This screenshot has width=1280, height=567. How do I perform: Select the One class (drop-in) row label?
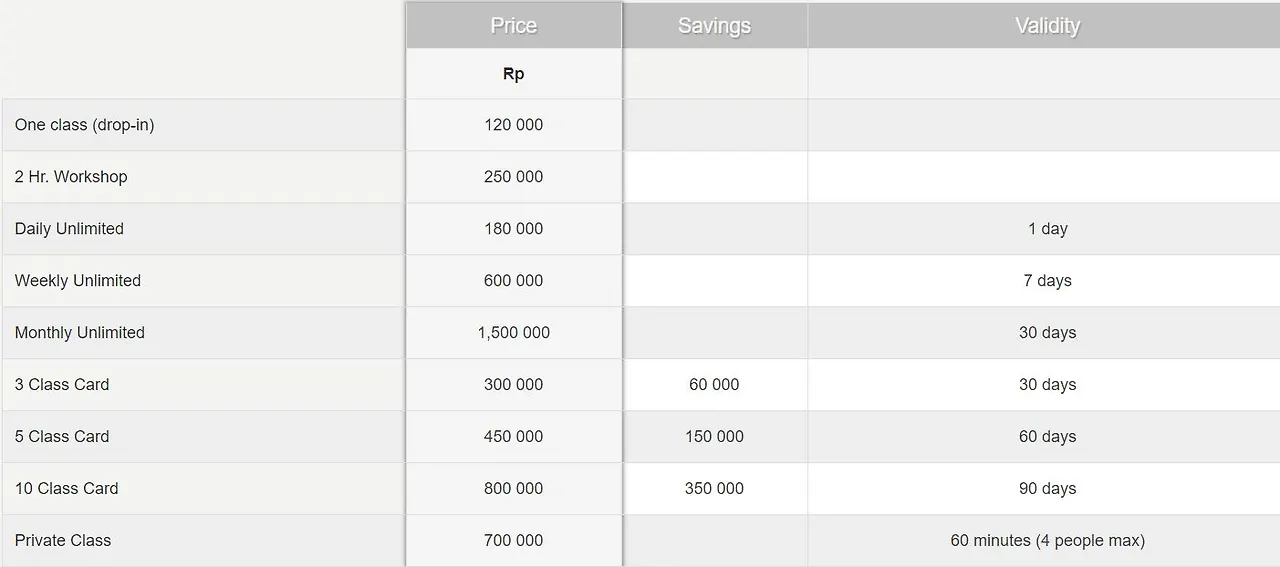(x=84, y=125)
